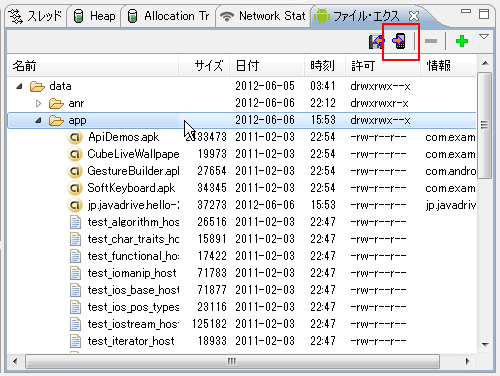
Task: Click the vertical scrollbar thumb
Action: coord(485,125)
